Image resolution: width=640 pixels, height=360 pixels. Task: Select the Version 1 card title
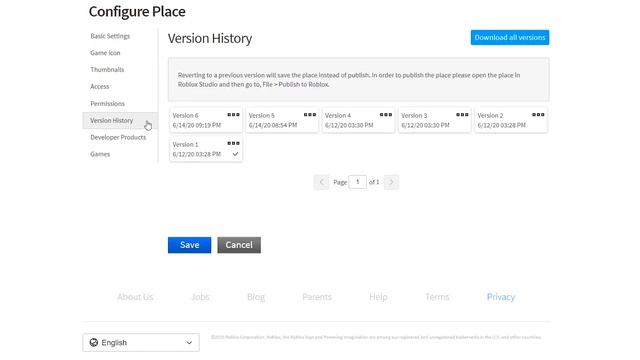185,144
